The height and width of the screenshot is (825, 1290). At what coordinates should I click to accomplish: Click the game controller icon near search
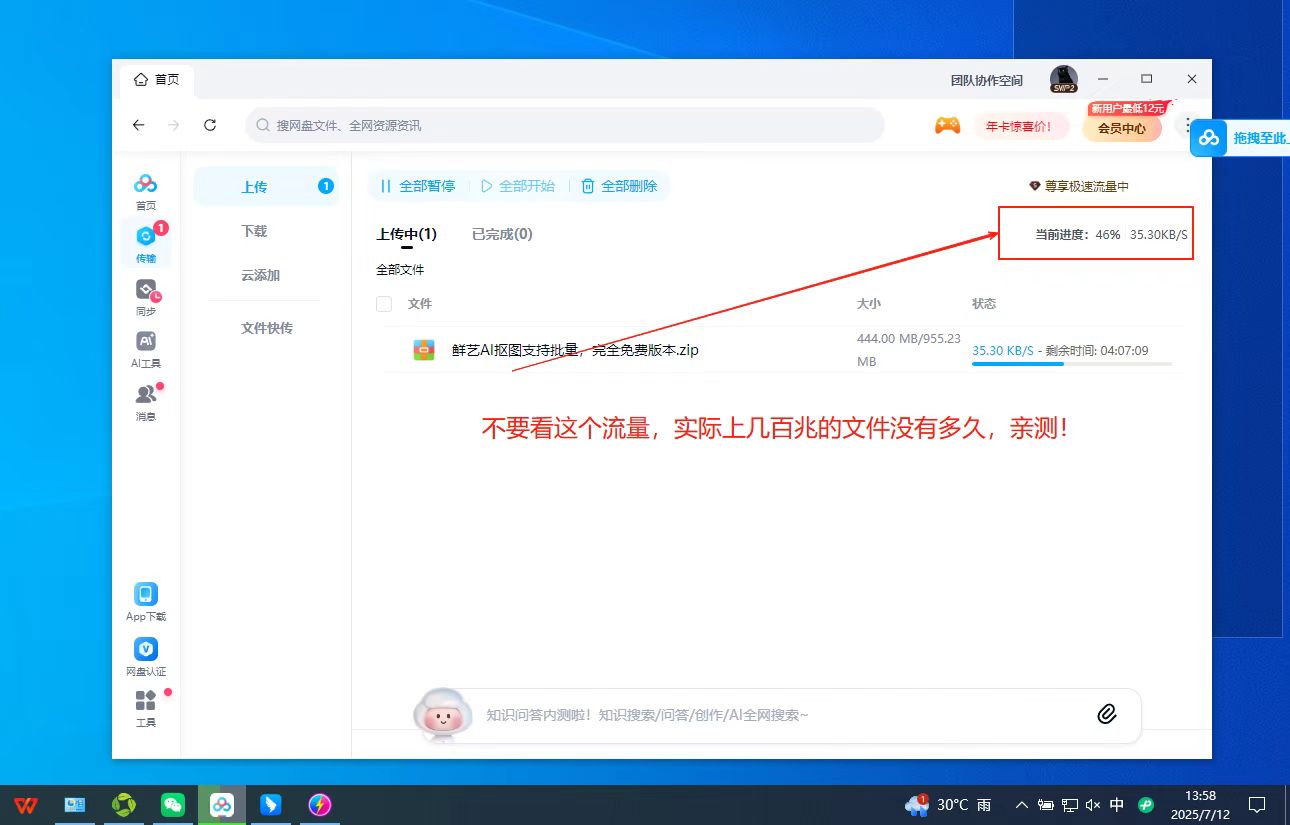[947, 125]
